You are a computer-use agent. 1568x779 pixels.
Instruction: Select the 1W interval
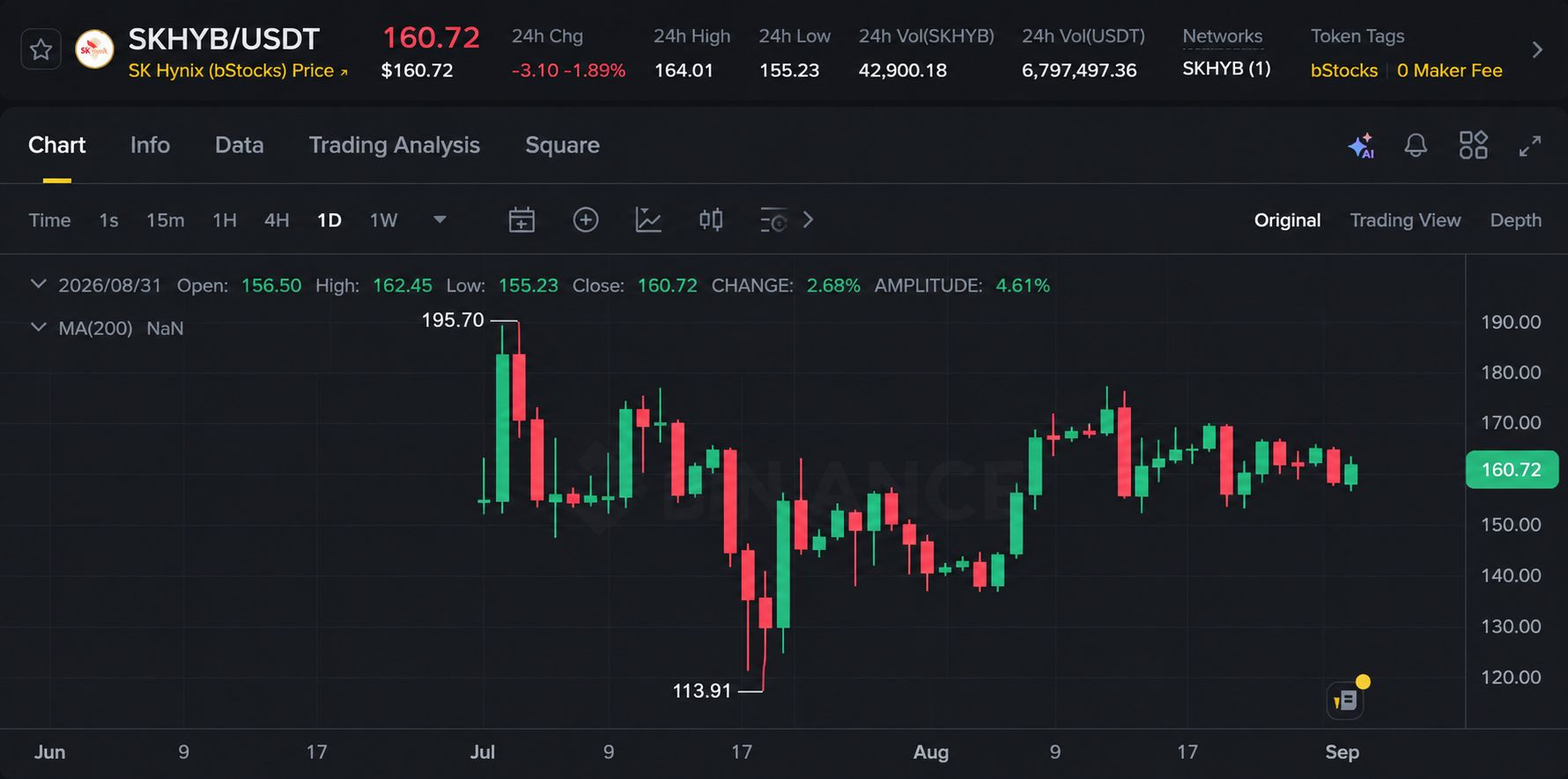383,220
